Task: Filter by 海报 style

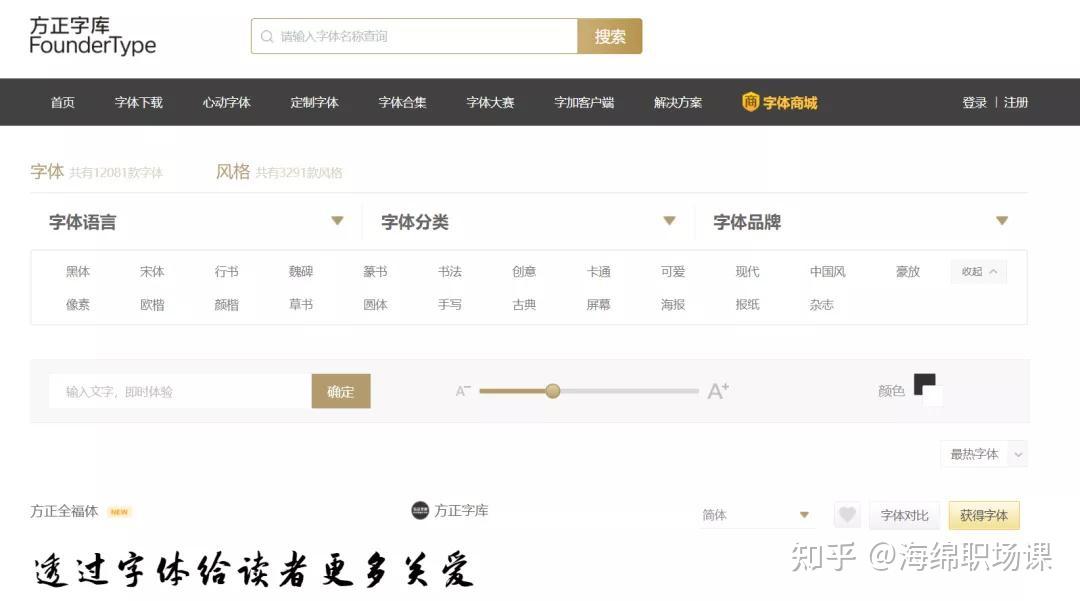Action: pos(673,304)
